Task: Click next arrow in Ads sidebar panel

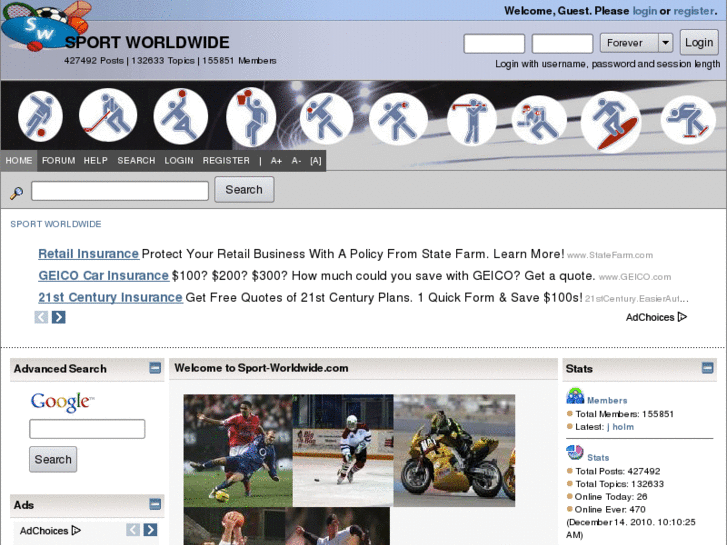Action: (x=150, y=530)
